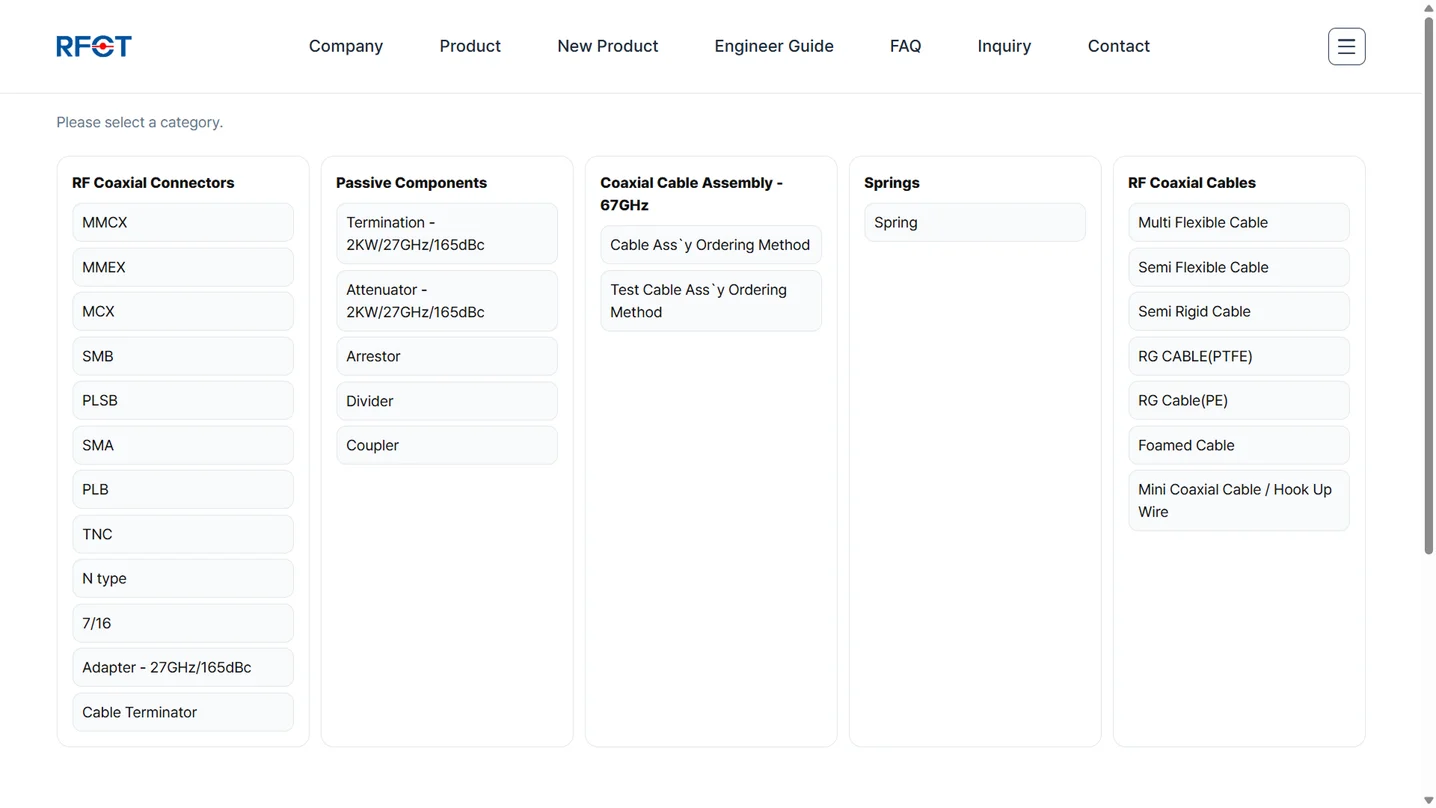Select the Inquiry navigation item
Screen dimensions: 1436x808
click(x=1004, y=46)
